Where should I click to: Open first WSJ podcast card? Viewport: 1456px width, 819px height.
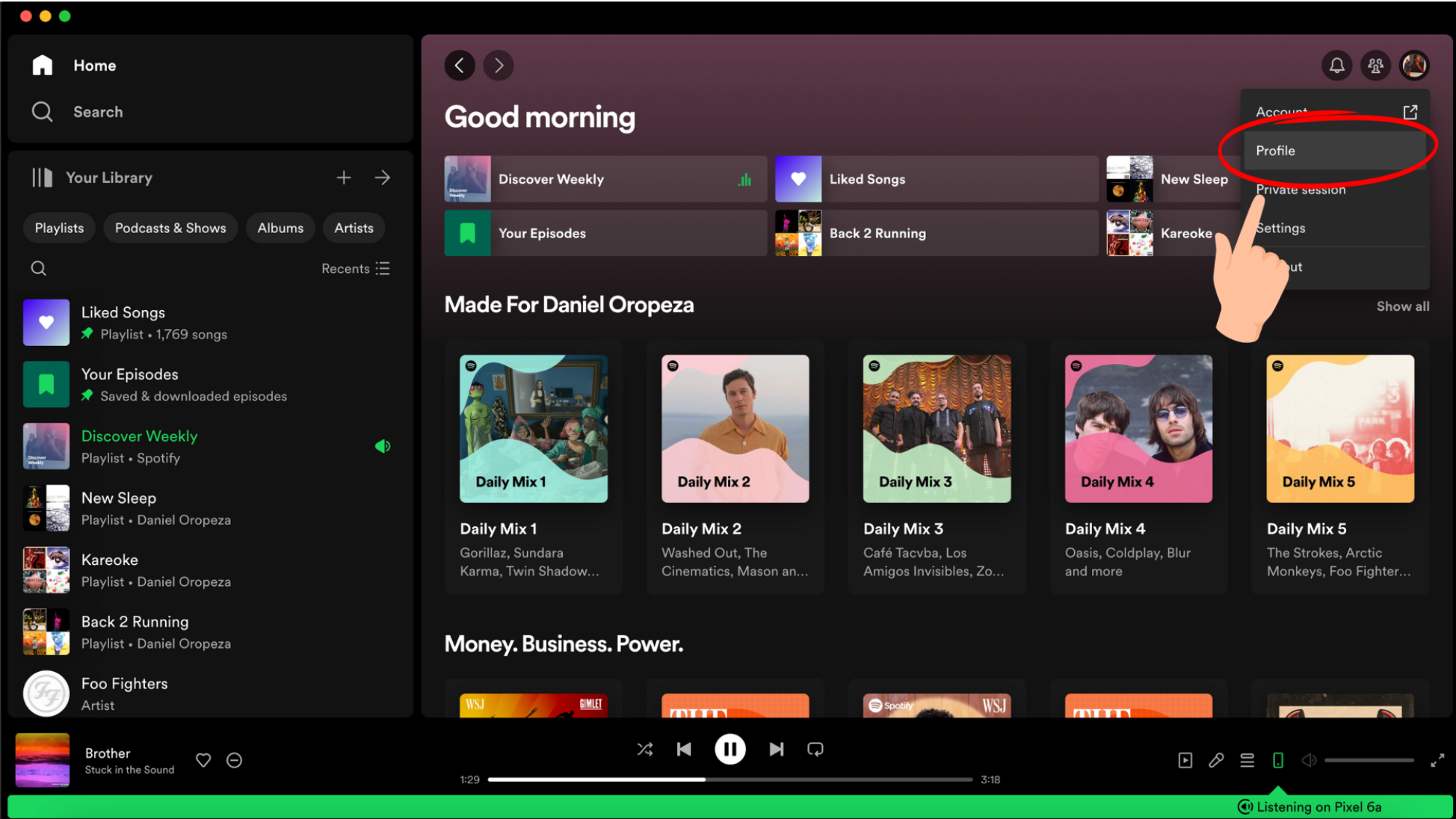click(x=534, y=705)
